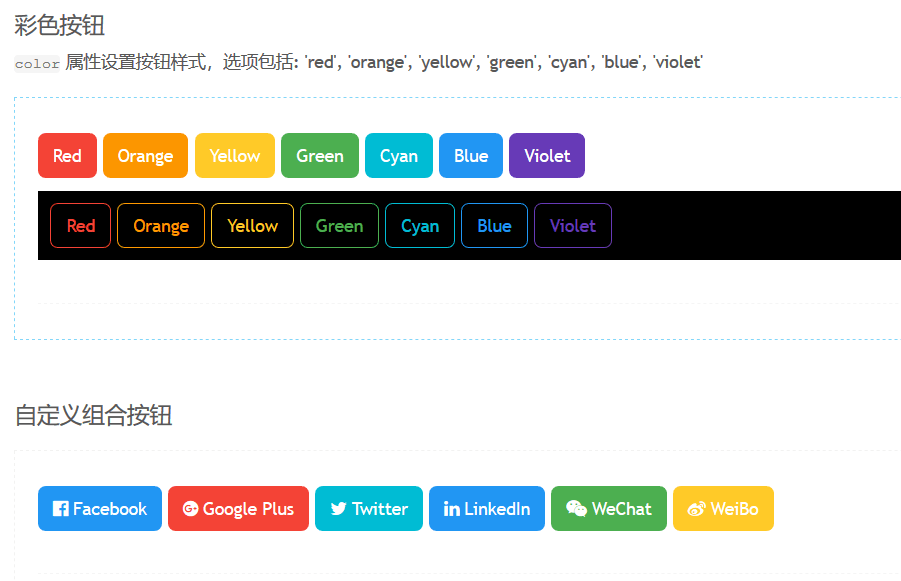Screen dimensions: 901x581
Task: Click the solid Violet button
Action: [x=547, y=156]
